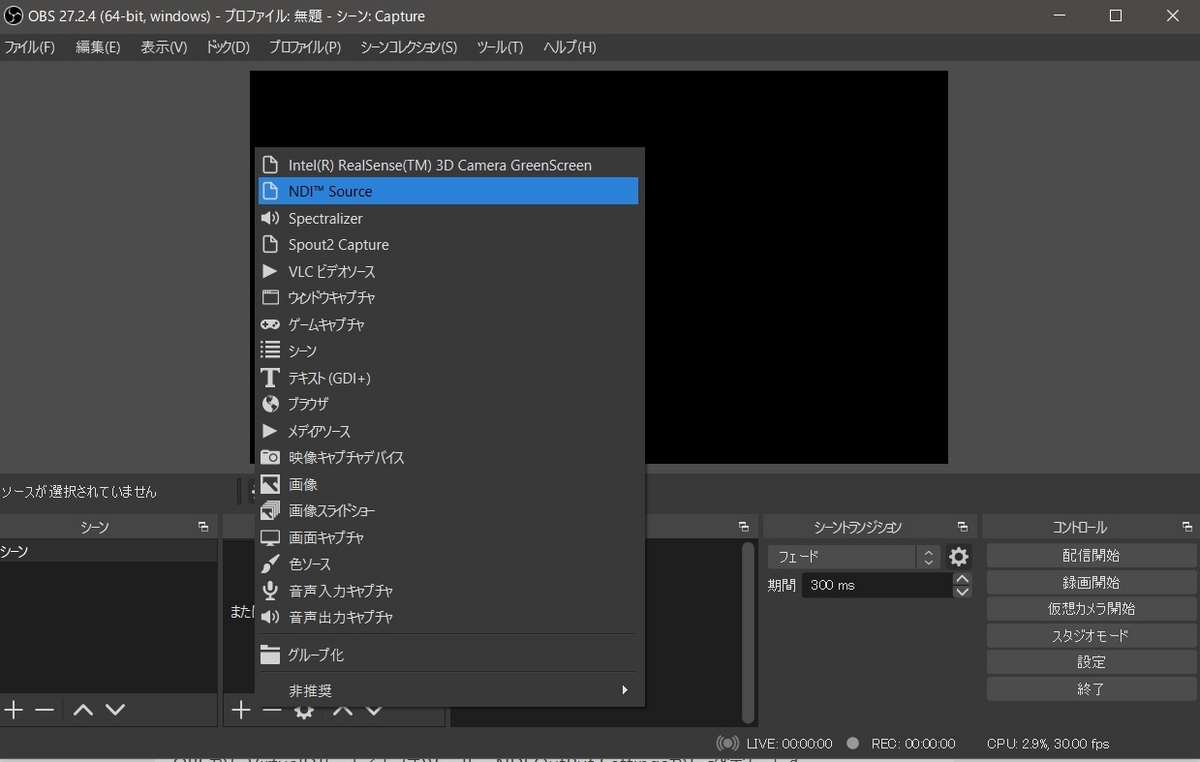Click the 画面キャプチャ monitor icon

point(270,537)
